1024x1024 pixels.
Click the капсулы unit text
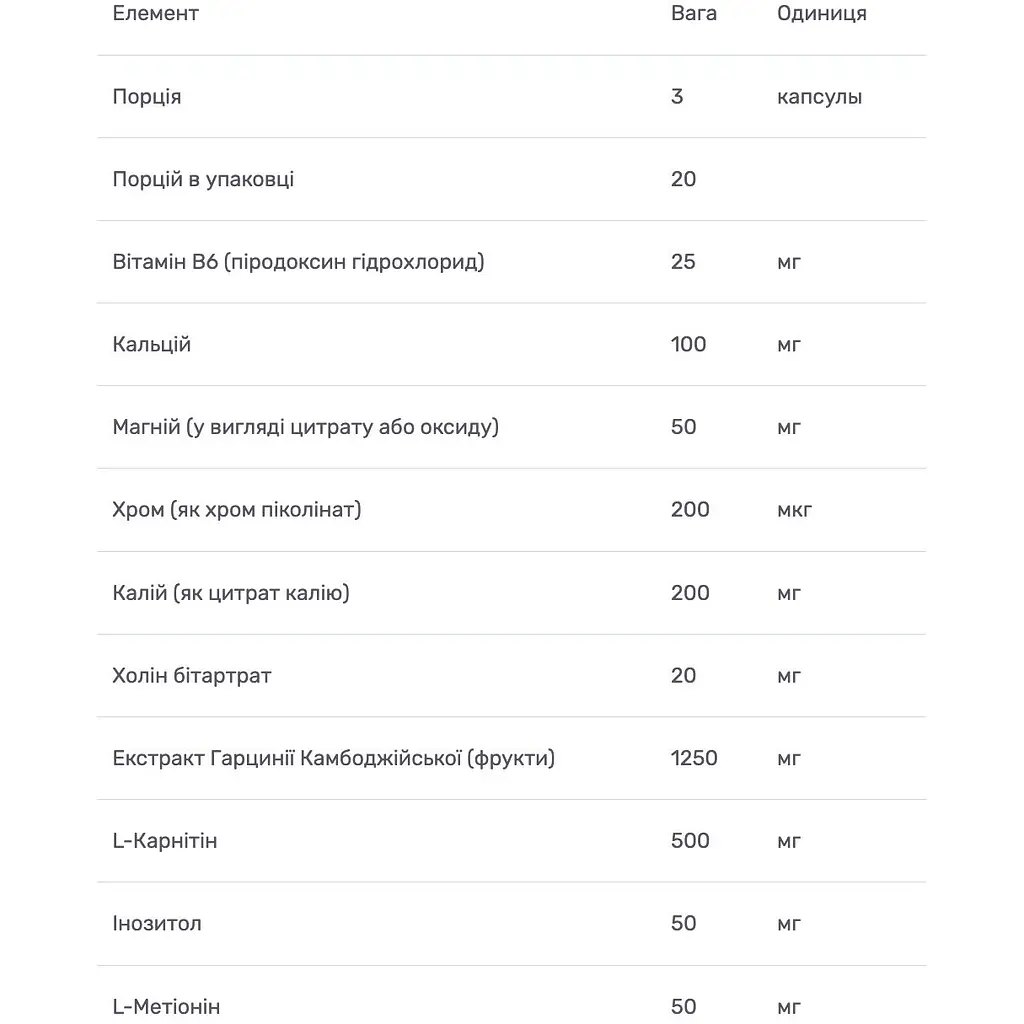(x=819, y=97)
